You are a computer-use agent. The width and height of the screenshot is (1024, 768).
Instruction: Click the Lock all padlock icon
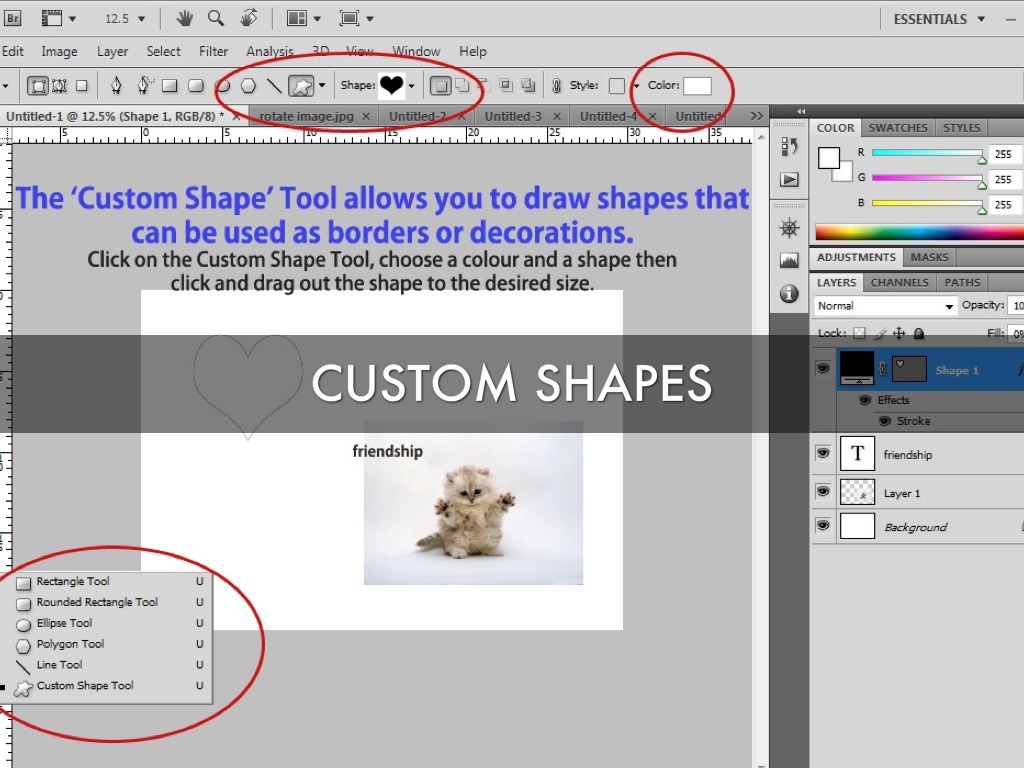click(x=919, y=334)
